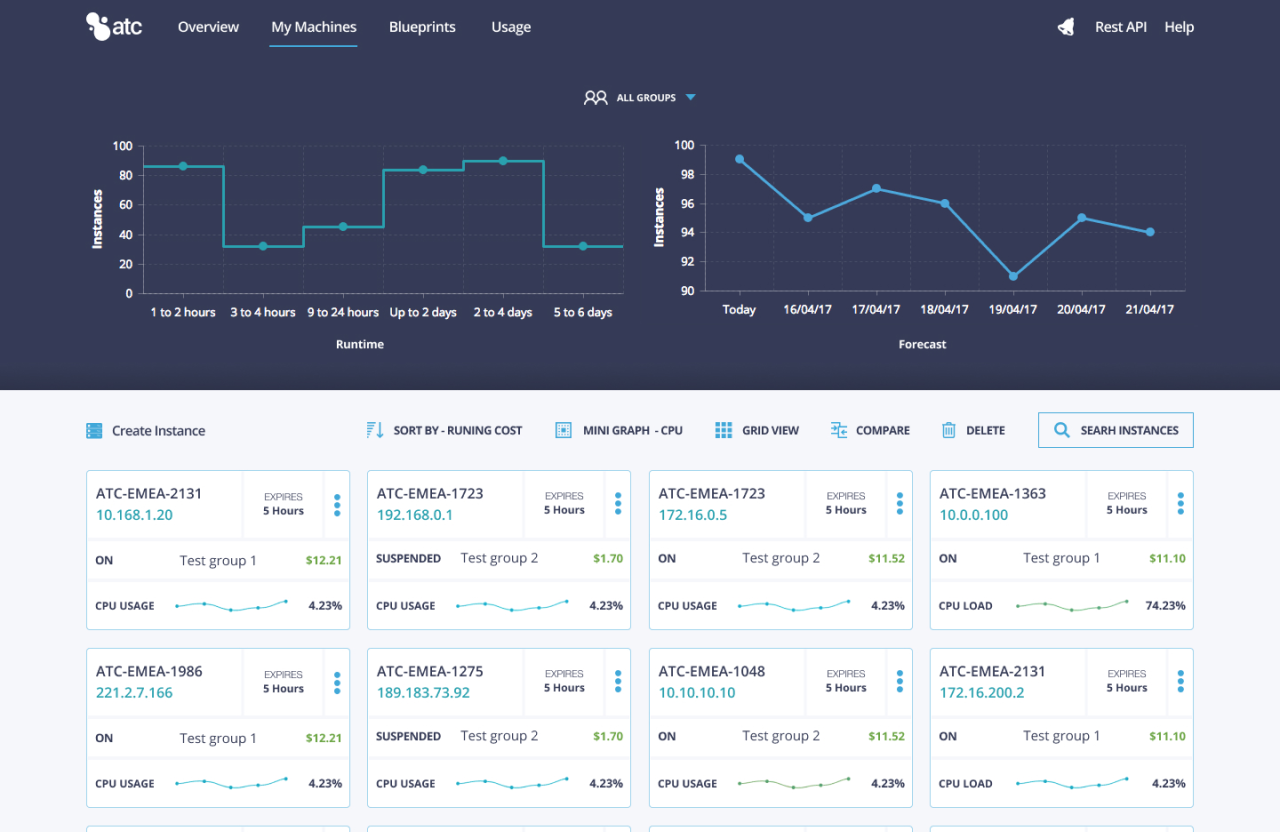The width and height of the screenshot is (1280, 832).
Task: Click the Compare sliders icon
Action: [x=839, y=430]
